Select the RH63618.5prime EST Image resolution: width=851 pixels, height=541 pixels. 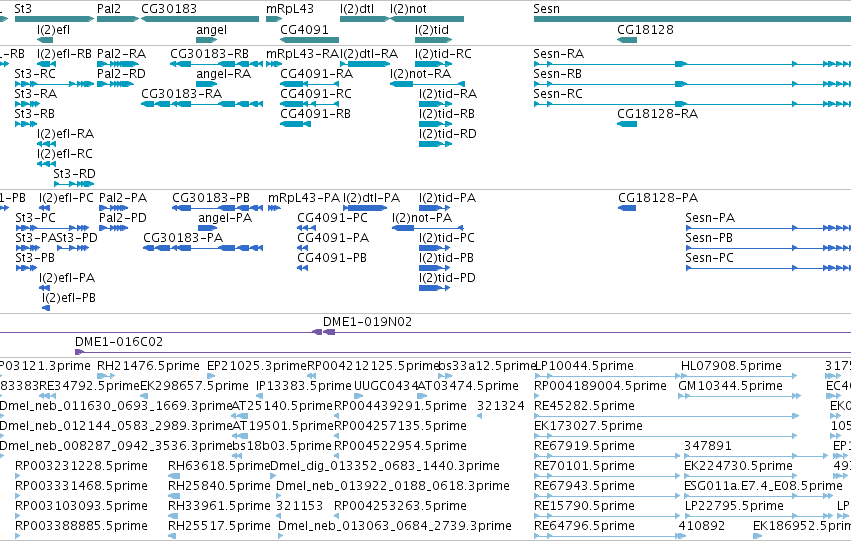pos(174,475)
